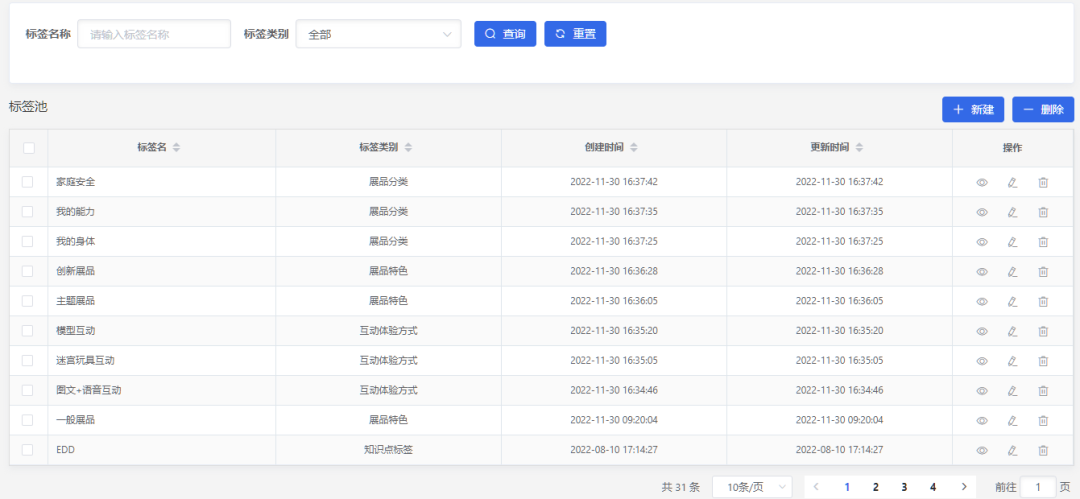The width and height of the screenshot is (1080, 499).
Task: Go to next page with right chevron
Action: pos(963,487)
